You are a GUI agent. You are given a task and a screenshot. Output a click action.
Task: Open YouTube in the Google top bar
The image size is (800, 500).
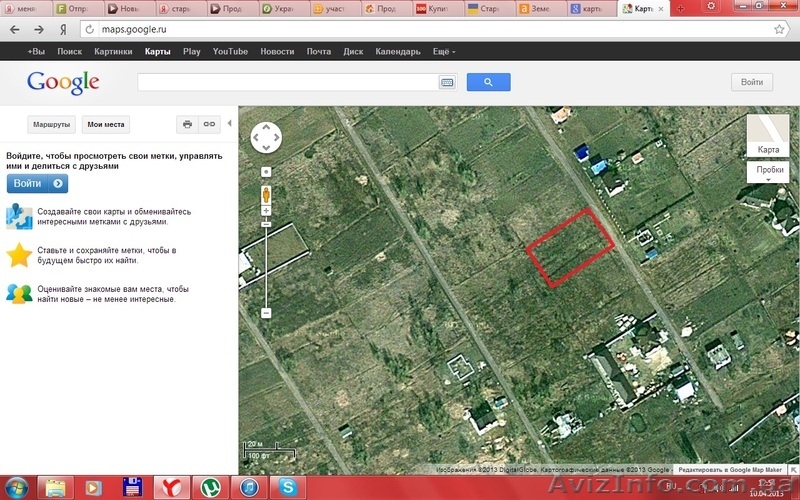(230, 51)
